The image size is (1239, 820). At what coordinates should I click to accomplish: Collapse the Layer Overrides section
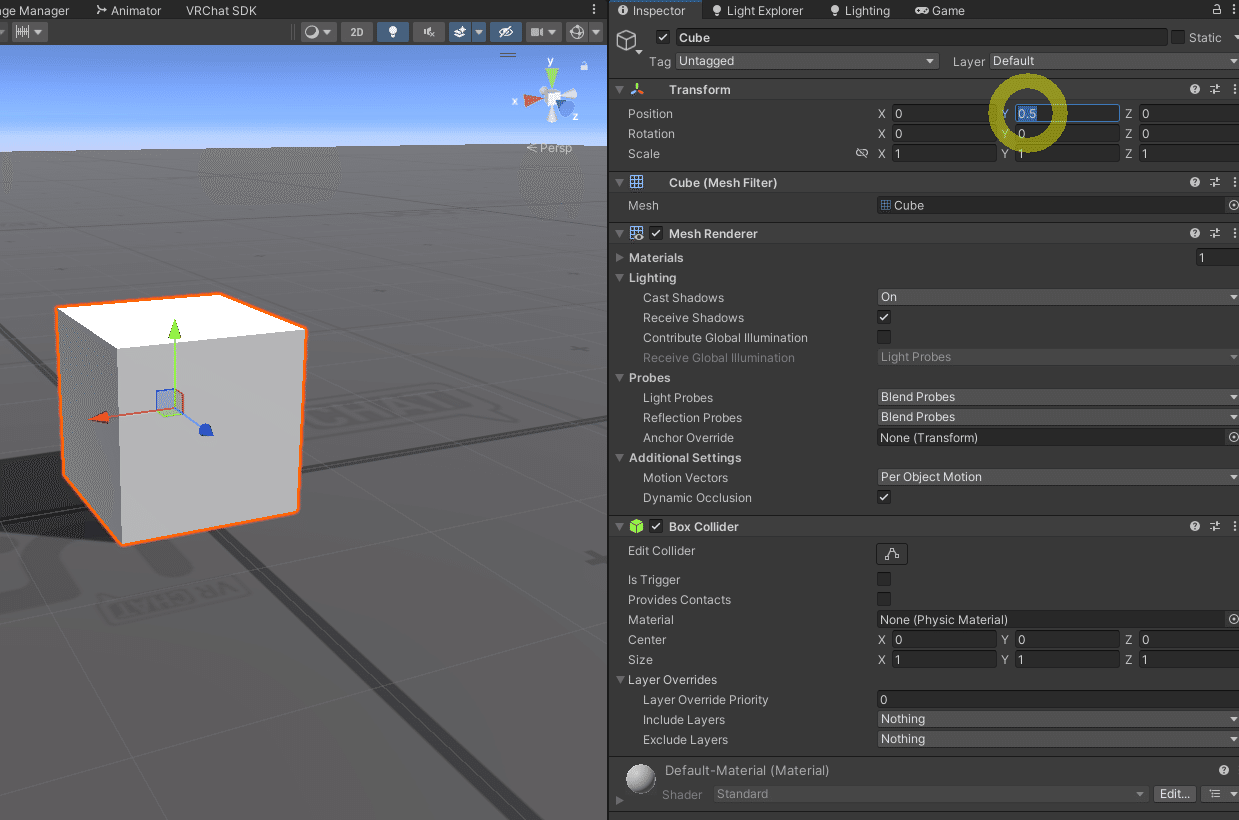pos(620,680)
